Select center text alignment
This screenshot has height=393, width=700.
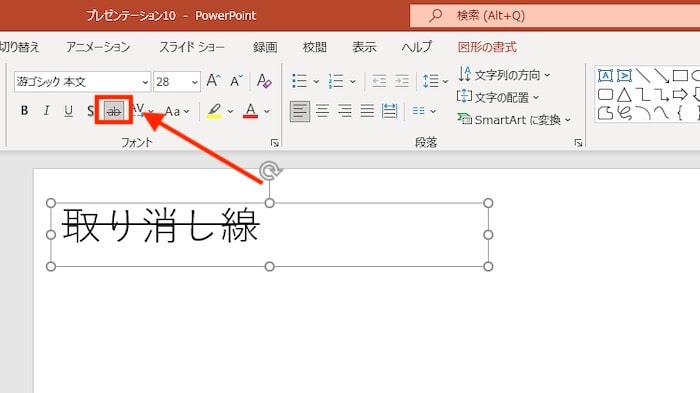point(322,111)
